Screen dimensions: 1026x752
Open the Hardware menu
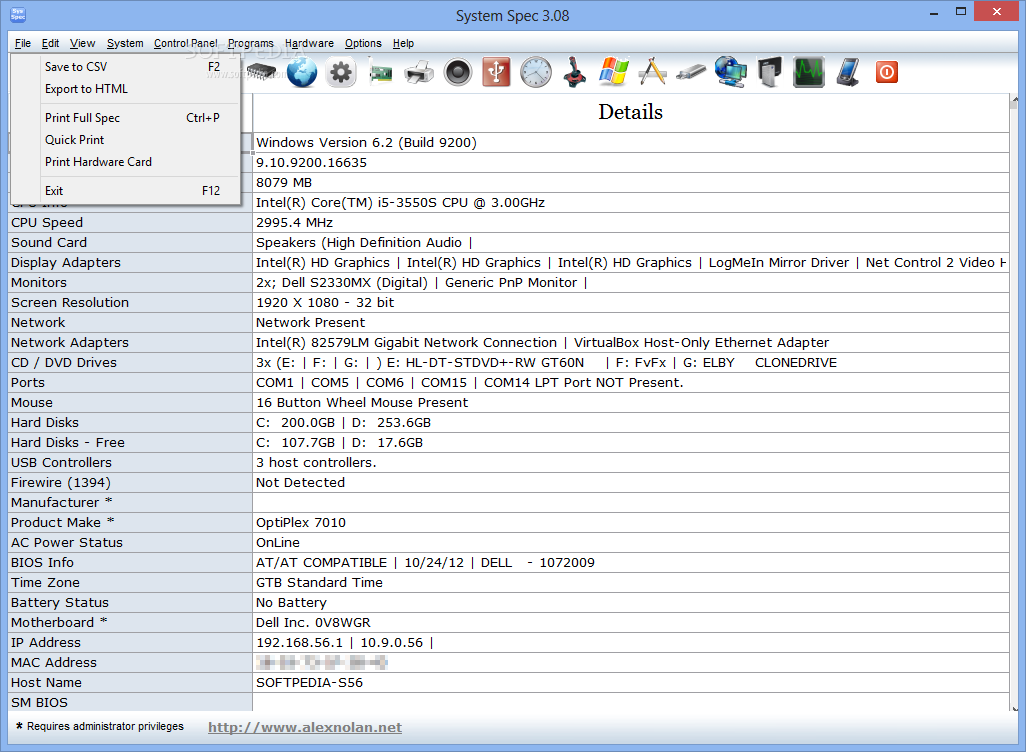pyautogui.click(x=310, y=43)
